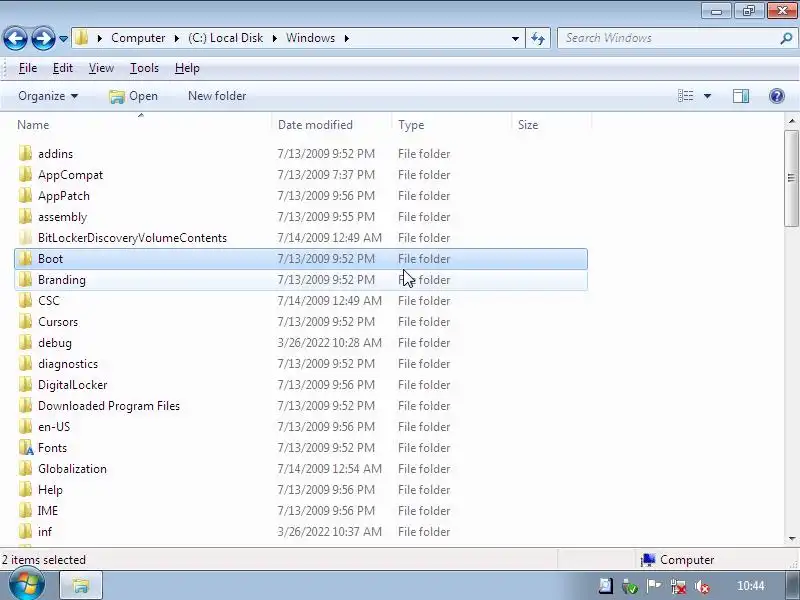This screenshot has height=600, width=800.
Task: Click the Globalization folder name
Action: tap(72, 468)
